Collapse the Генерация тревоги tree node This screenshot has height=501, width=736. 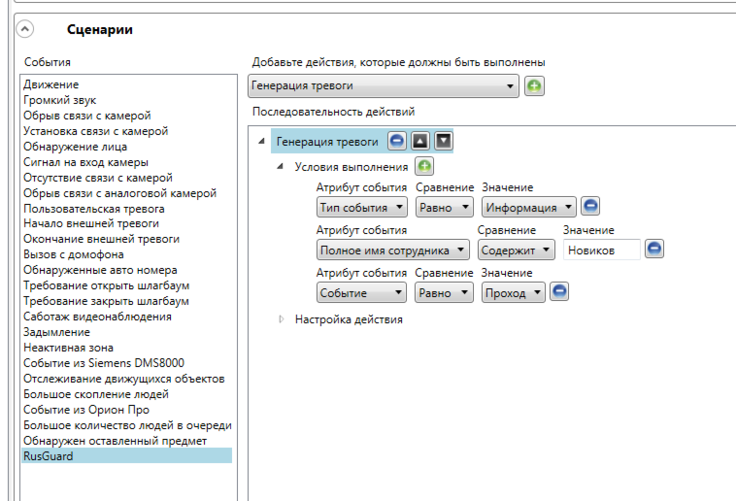pos(261,141)
